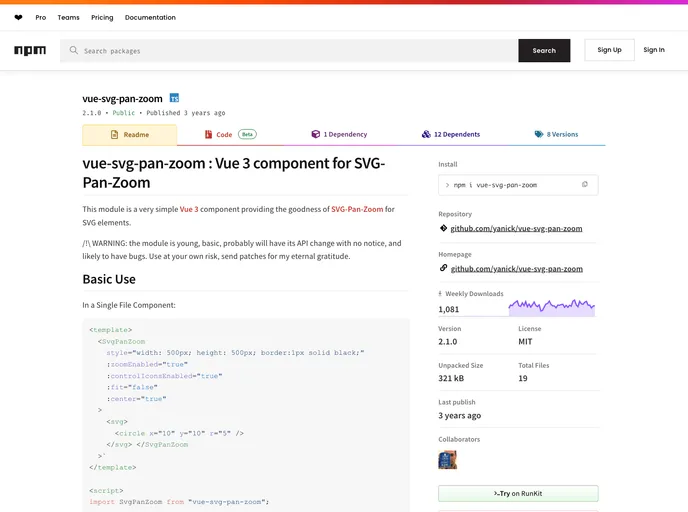This screenshot has height=512, width=688.
Task: Click the Beta badge on Code tab
Action: [247, 134]
